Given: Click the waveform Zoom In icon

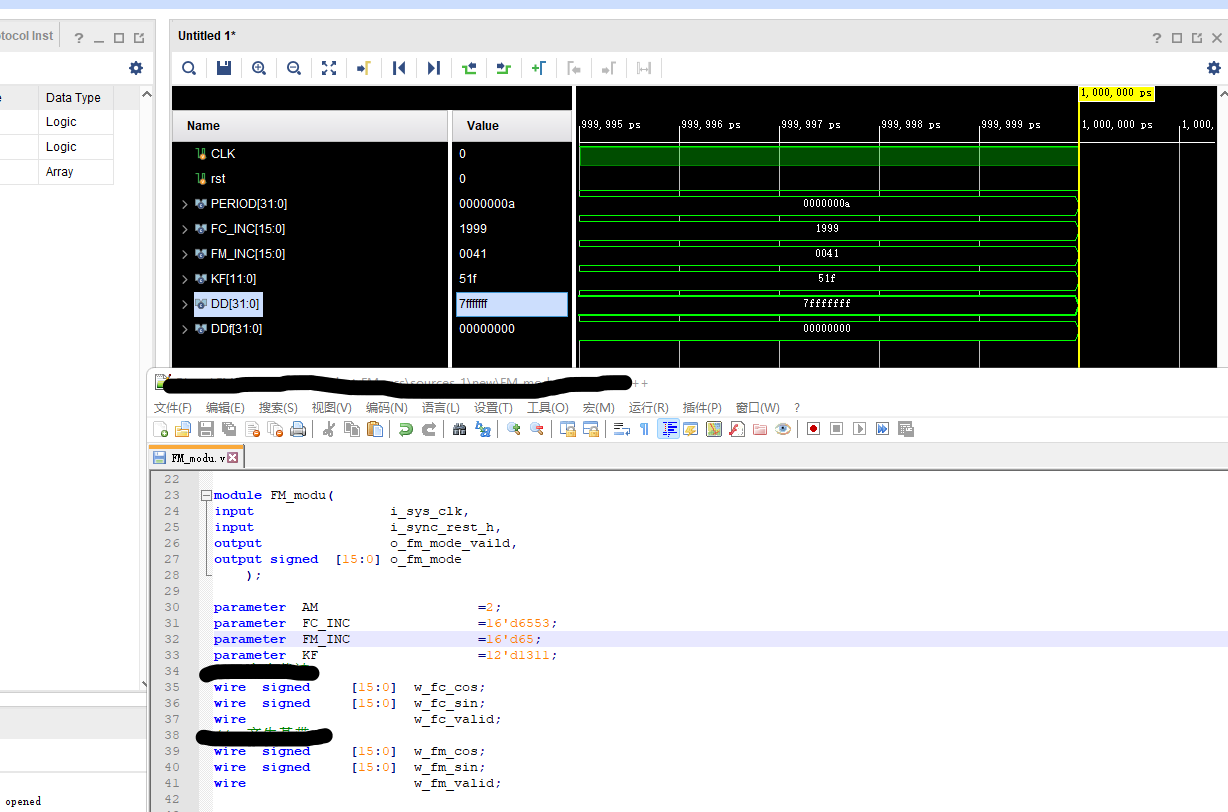Looking at the screenshot, I should coord(259,68).
